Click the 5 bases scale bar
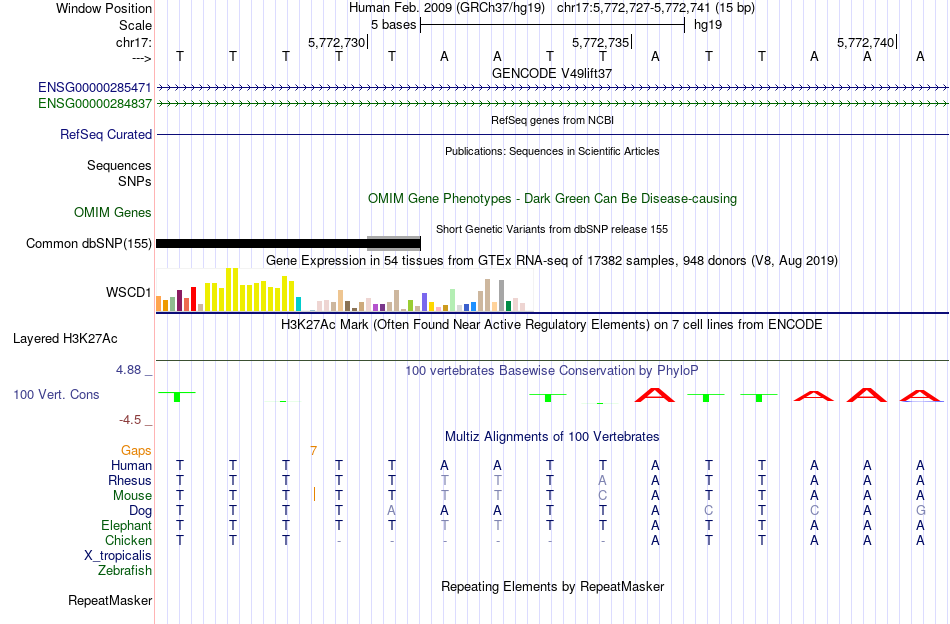 [552, 25]
